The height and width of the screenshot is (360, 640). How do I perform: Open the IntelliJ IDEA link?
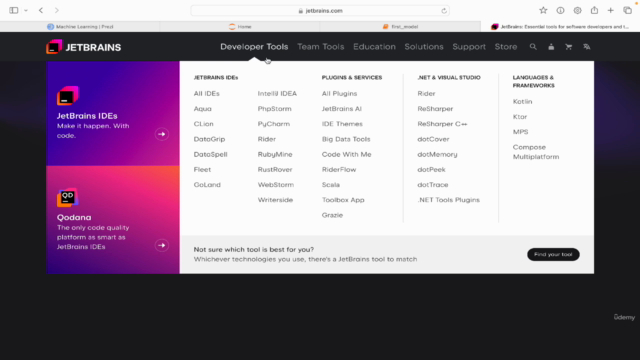pos(277,93)
